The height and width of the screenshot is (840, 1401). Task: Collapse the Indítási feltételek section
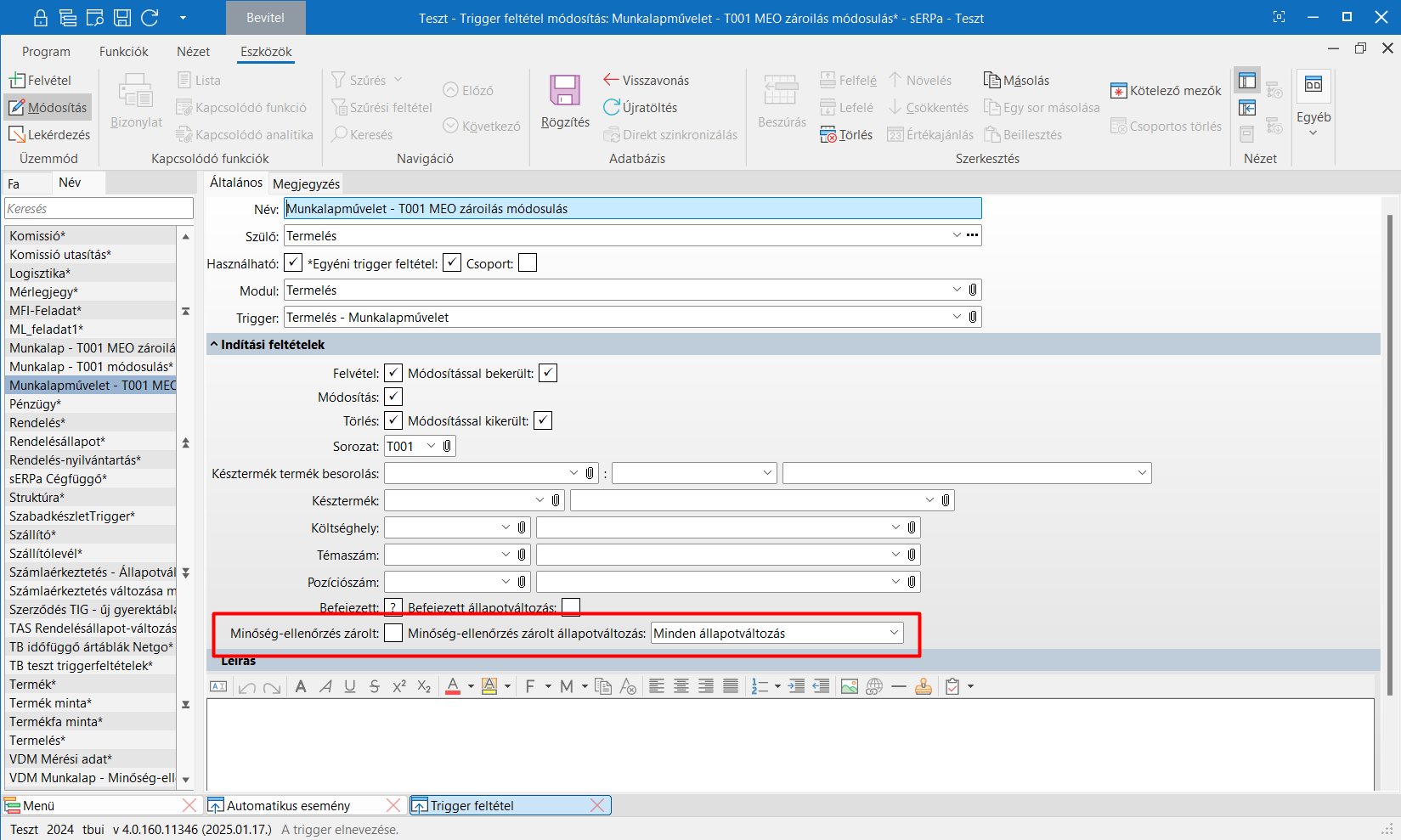tap(214, 345)
